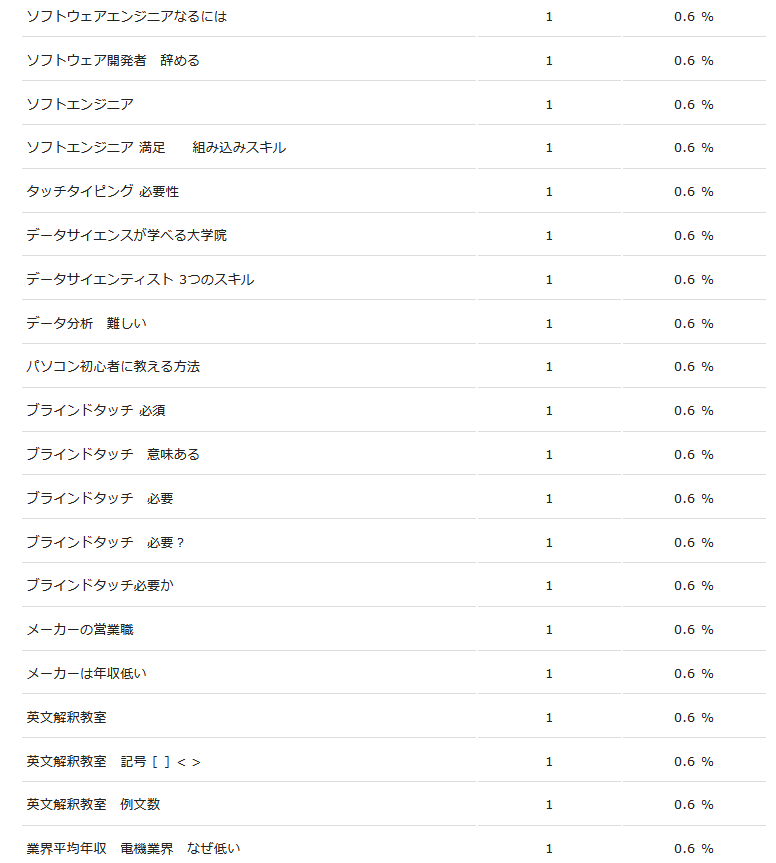The width and height of the screenshot is (776, 863).
Task: Select the 'ブラインドタッチ必要か' keyword
Action: [100, 586]
